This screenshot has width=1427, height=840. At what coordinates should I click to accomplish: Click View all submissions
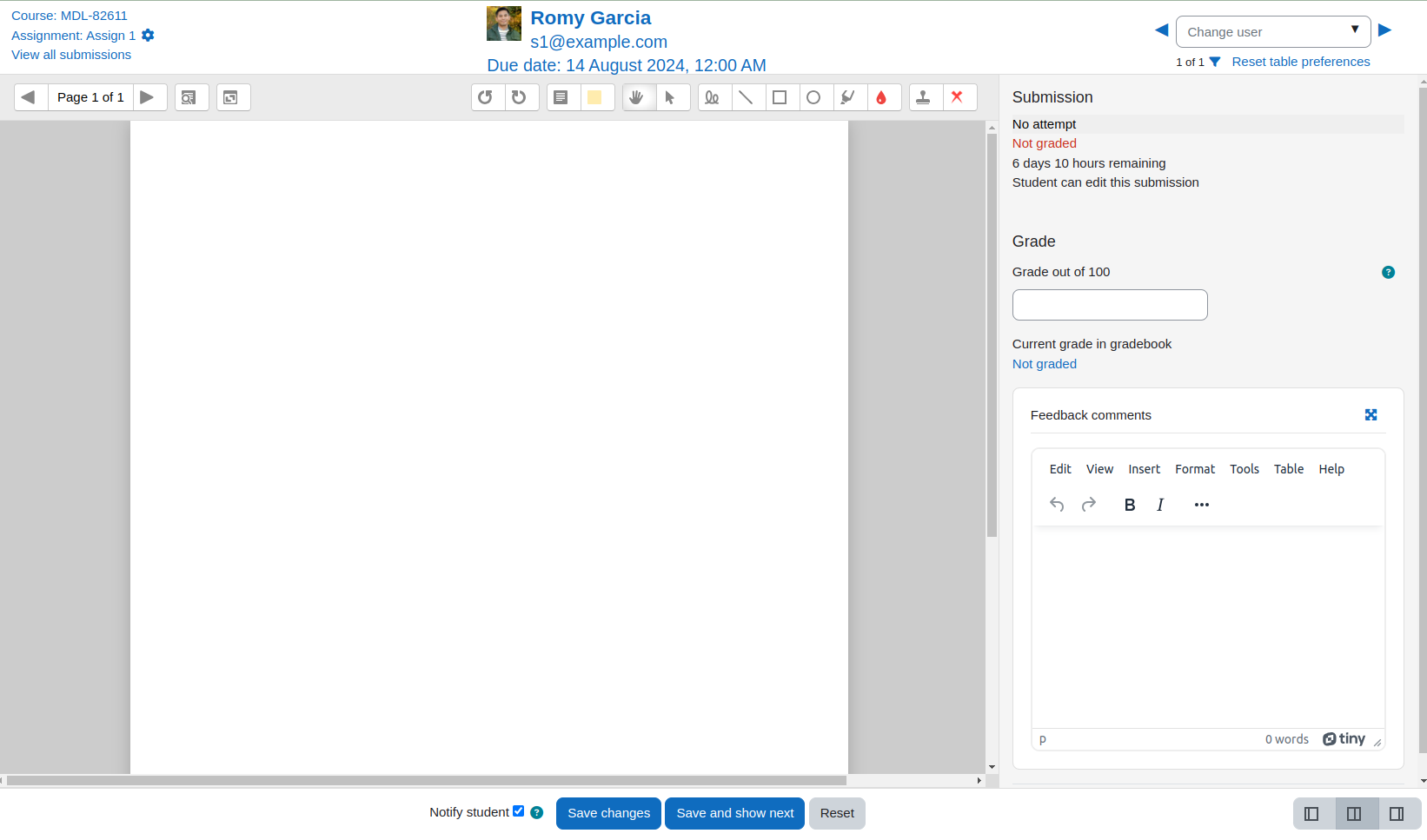coord(71,55)
